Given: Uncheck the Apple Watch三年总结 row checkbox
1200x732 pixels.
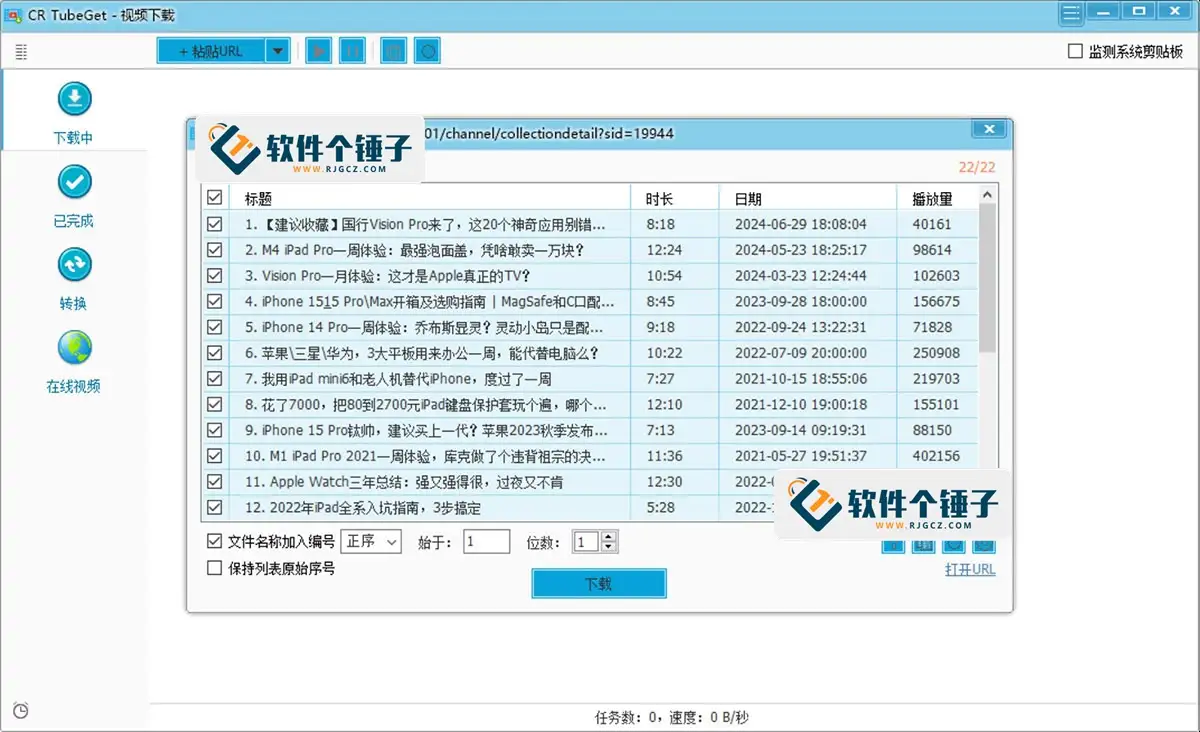Looking at the screenshot, I should point(214,482).
